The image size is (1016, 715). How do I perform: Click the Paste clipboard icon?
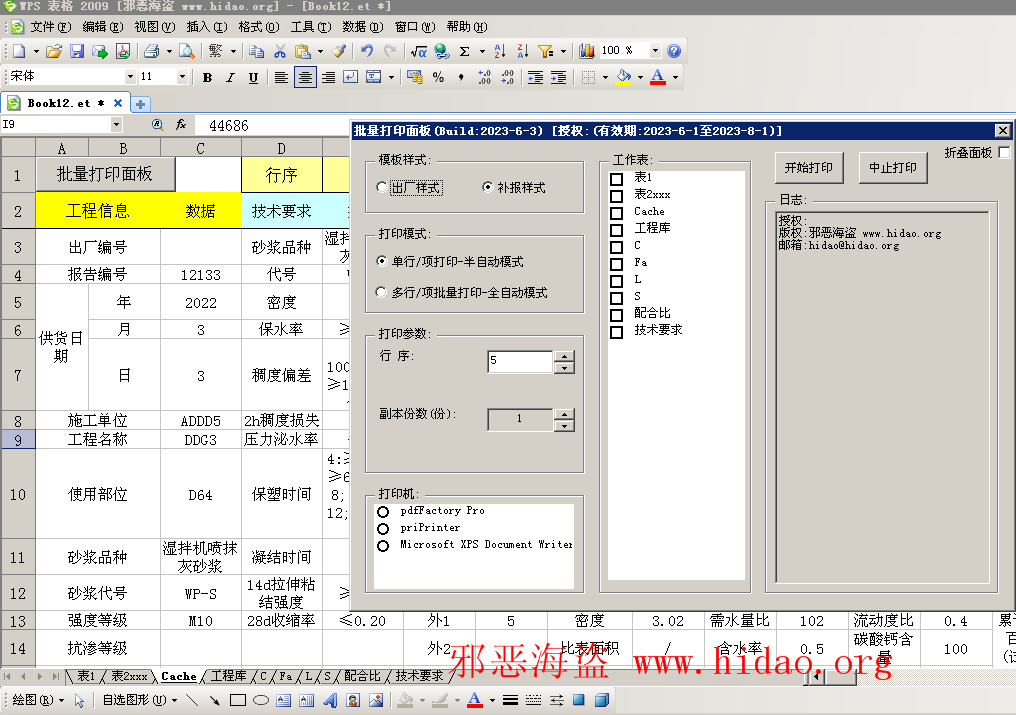coord(303,51)
